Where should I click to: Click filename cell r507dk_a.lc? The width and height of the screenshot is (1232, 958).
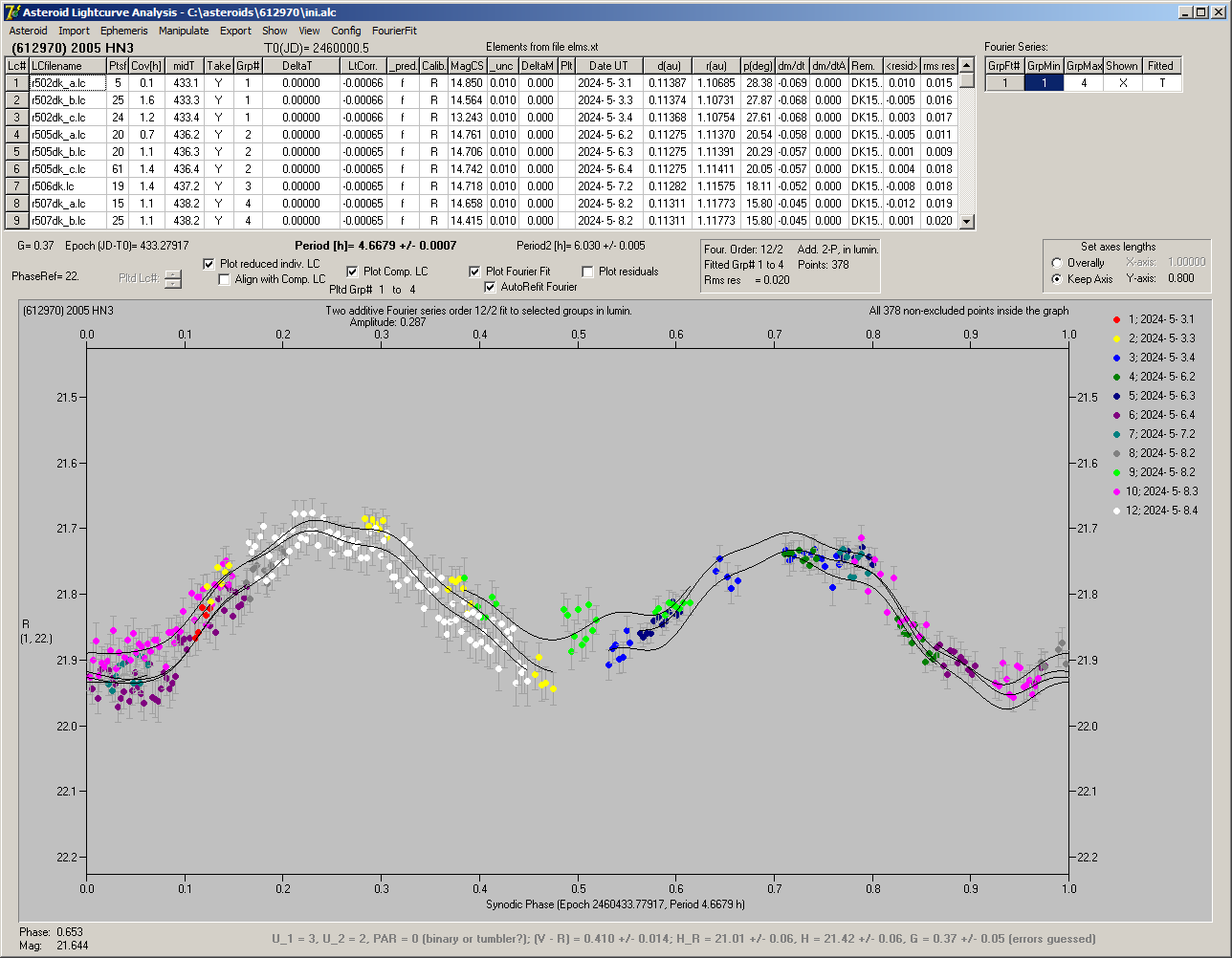pyautogui.click(x=68, y=204)
